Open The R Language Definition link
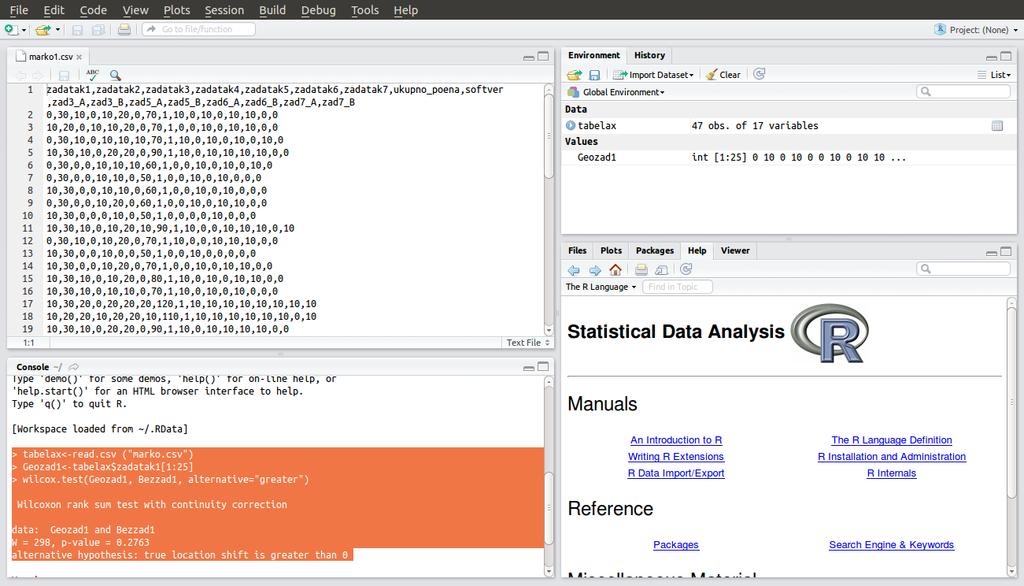 pos(891,440)
